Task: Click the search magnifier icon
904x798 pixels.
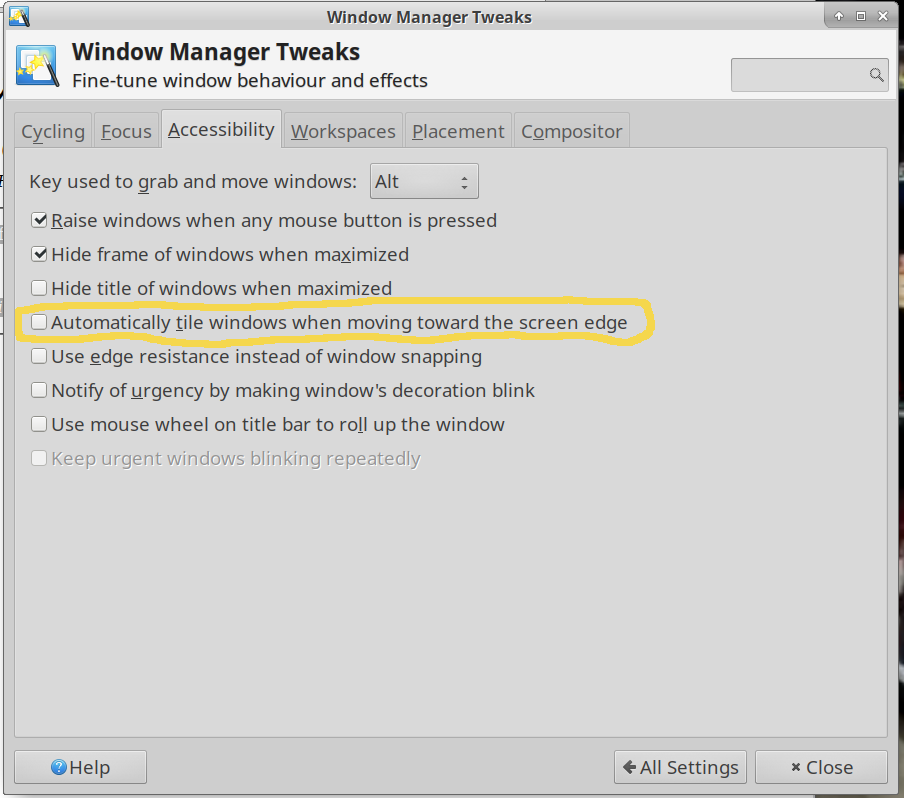Action: (x=876, y=74)
